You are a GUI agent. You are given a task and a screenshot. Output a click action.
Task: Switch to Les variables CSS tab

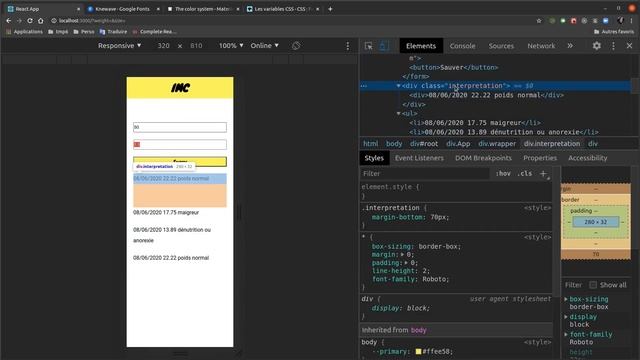(x=282, y=9)
